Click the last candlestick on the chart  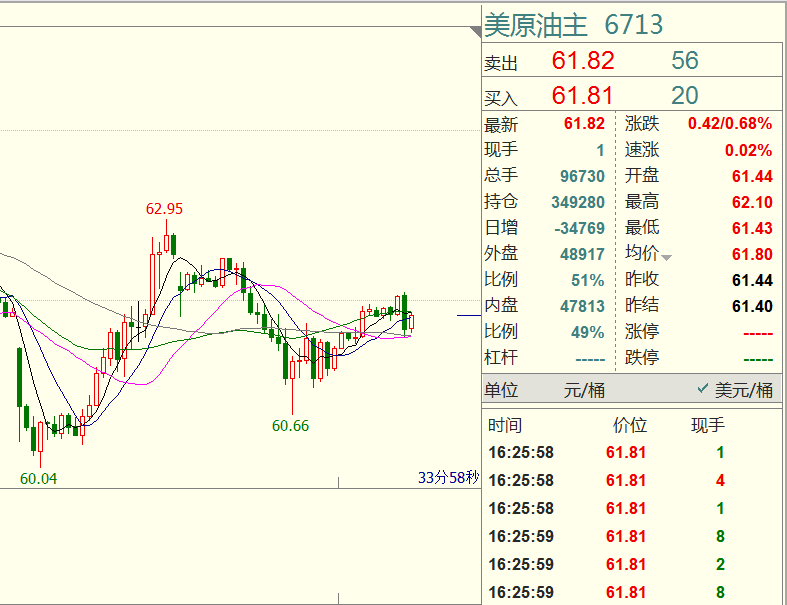tap(412, 323)
